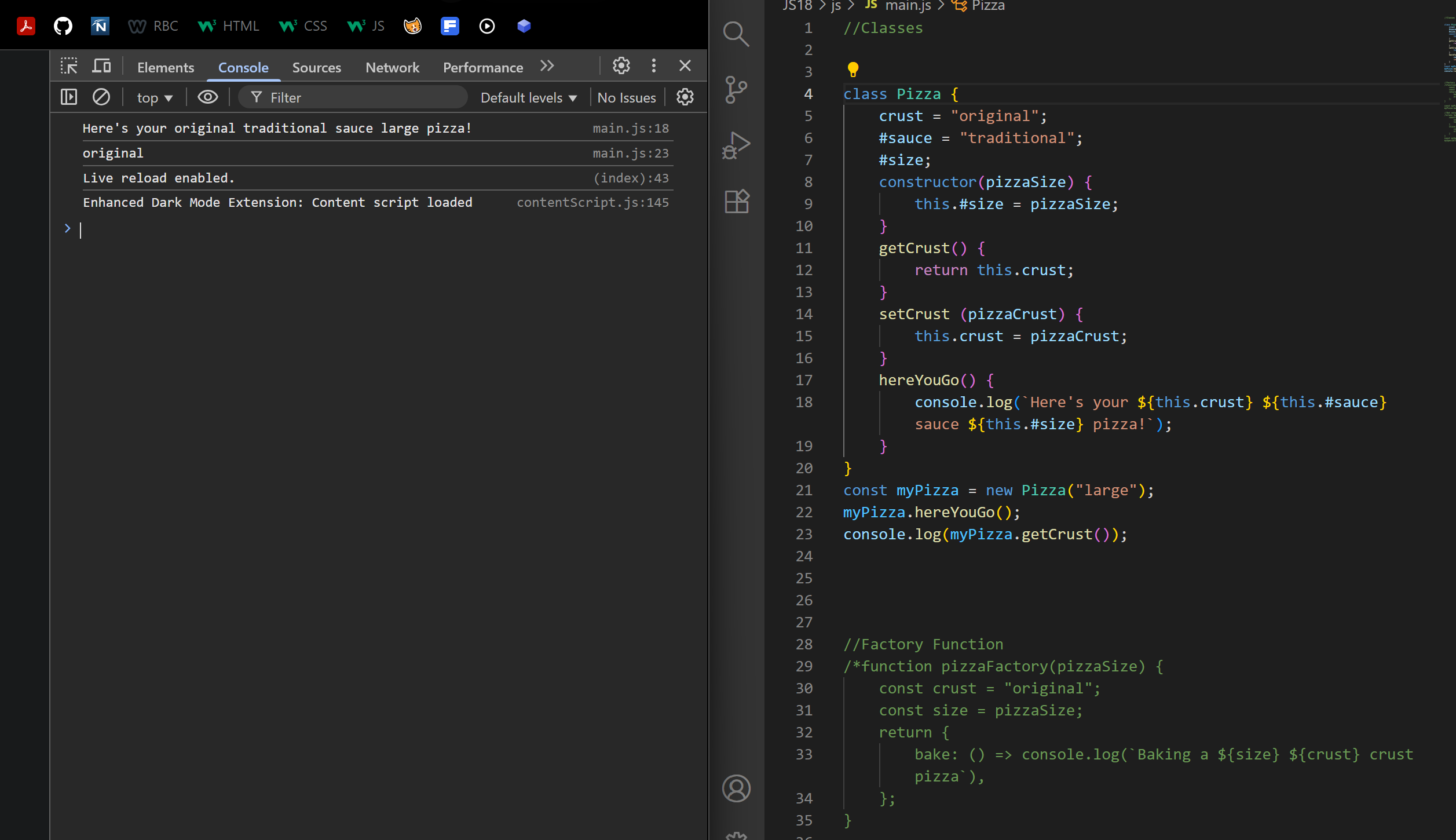Open the top context dropdown

pos(154,97)
